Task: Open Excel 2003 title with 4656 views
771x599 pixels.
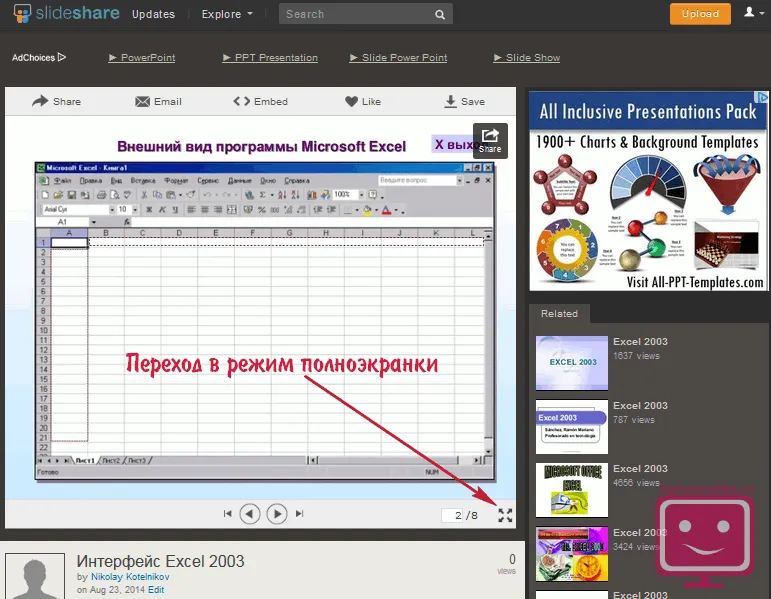Action: 640,468
